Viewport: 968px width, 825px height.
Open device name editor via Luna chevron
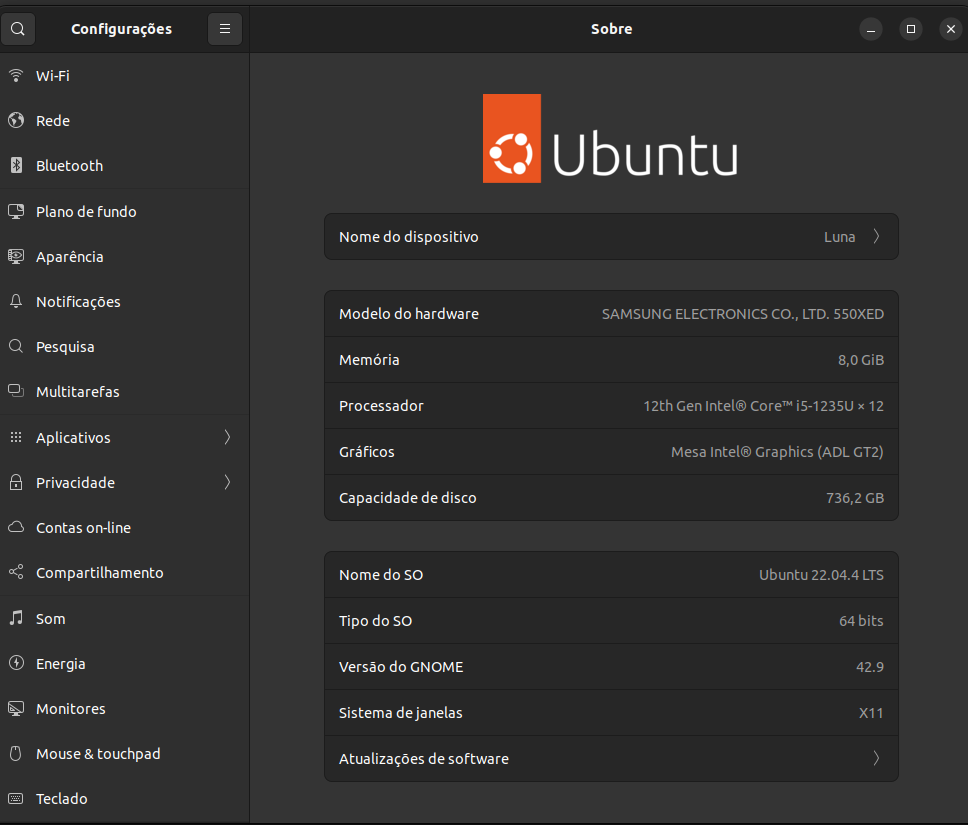[x=876, y=237]
